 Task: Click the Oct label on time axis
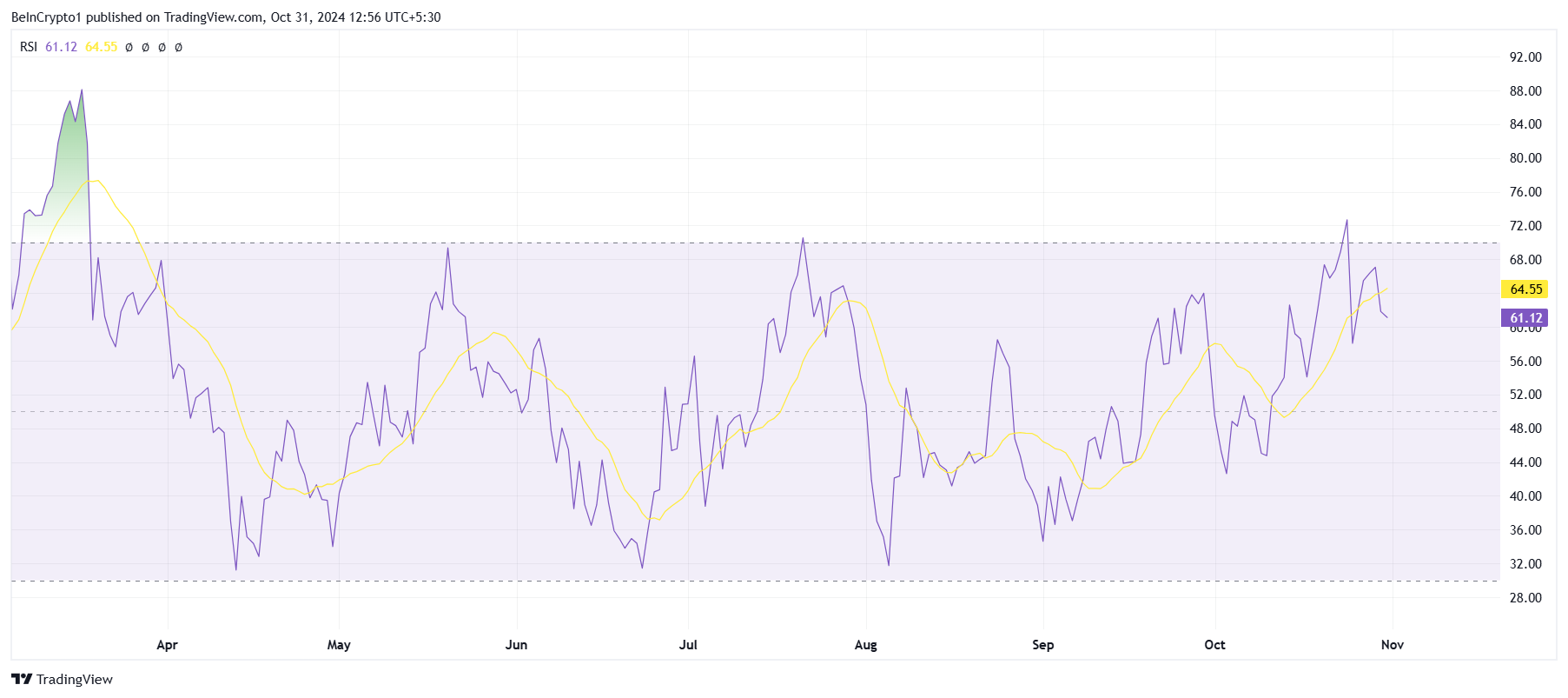[x=1215, y=645]
